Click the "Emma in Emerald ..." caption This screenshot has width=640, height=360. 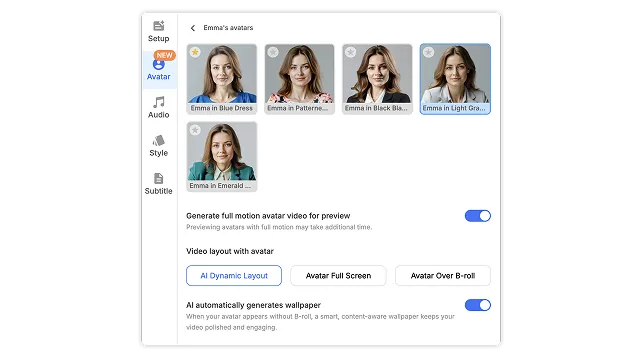coord(220,186)
